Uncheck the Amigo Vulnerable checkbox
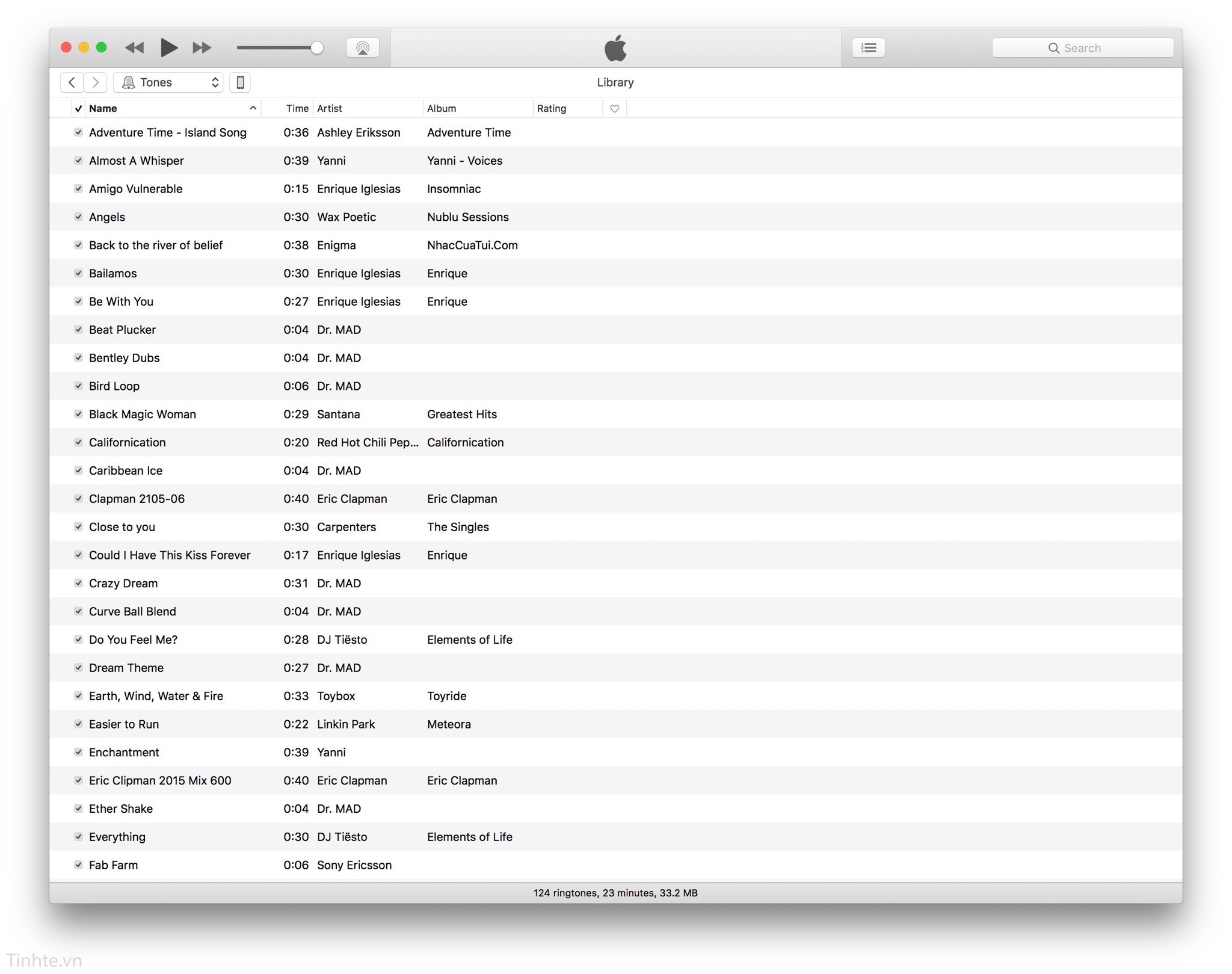This screenshot has width=1232, height=974. pos(78,189)
